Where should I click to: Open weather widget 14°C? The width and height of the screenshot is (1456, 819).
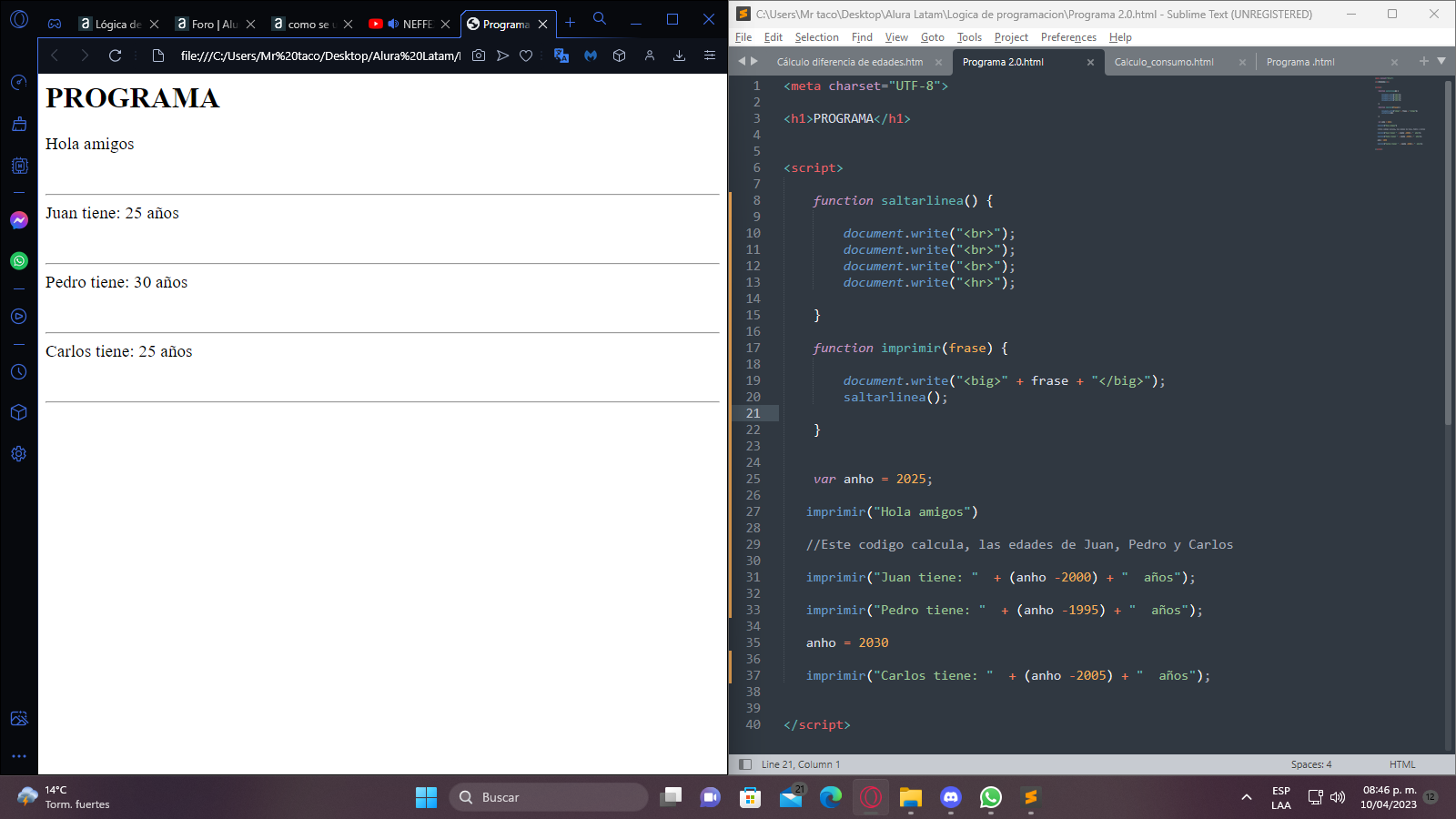click(x=64, y=797)
